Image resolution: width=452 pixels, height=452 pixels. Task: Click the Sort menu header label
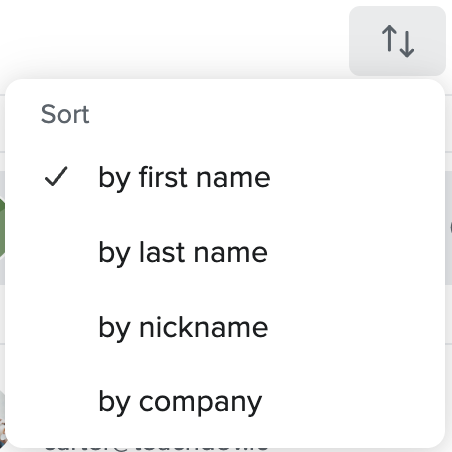(65, 114)
